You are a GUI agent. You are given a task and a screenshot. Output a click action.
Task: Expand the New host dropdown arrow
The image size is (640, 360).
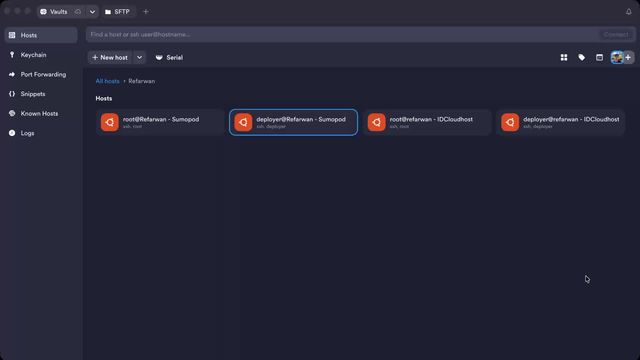point(140,58)
